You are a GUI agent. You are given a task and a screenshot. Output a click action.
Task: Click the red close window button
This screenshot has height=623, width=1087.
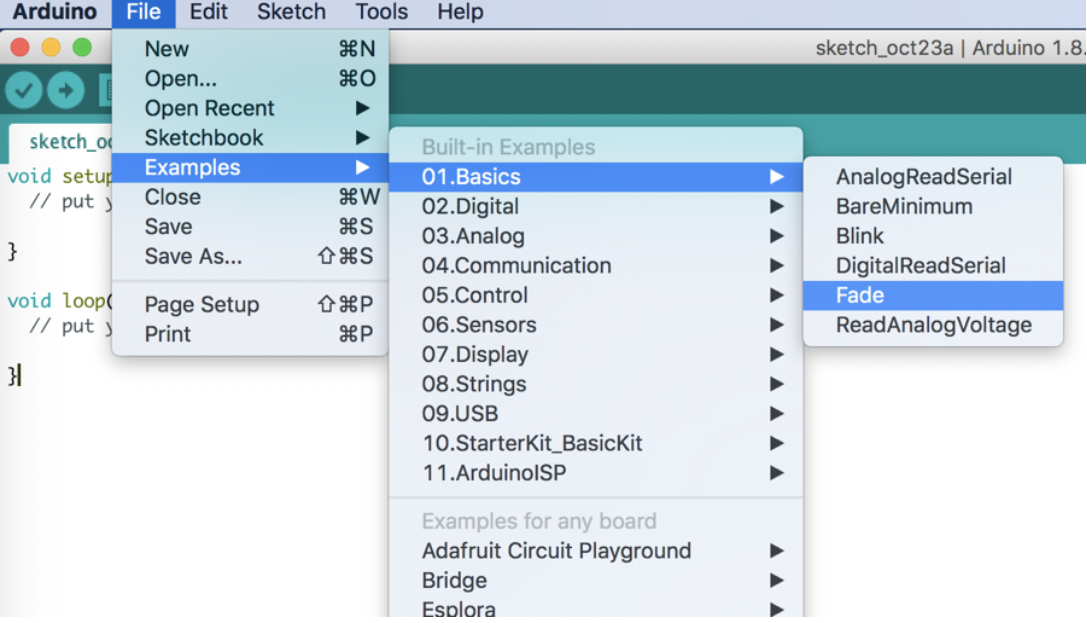(20, 47)
